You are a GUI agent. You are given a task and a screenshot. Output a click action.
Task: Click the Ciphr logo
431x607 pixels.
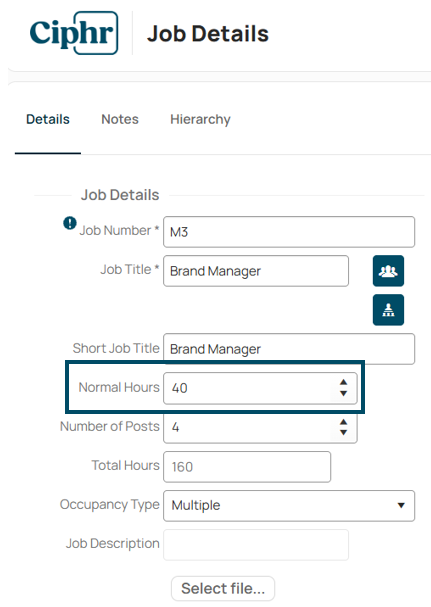74,33
